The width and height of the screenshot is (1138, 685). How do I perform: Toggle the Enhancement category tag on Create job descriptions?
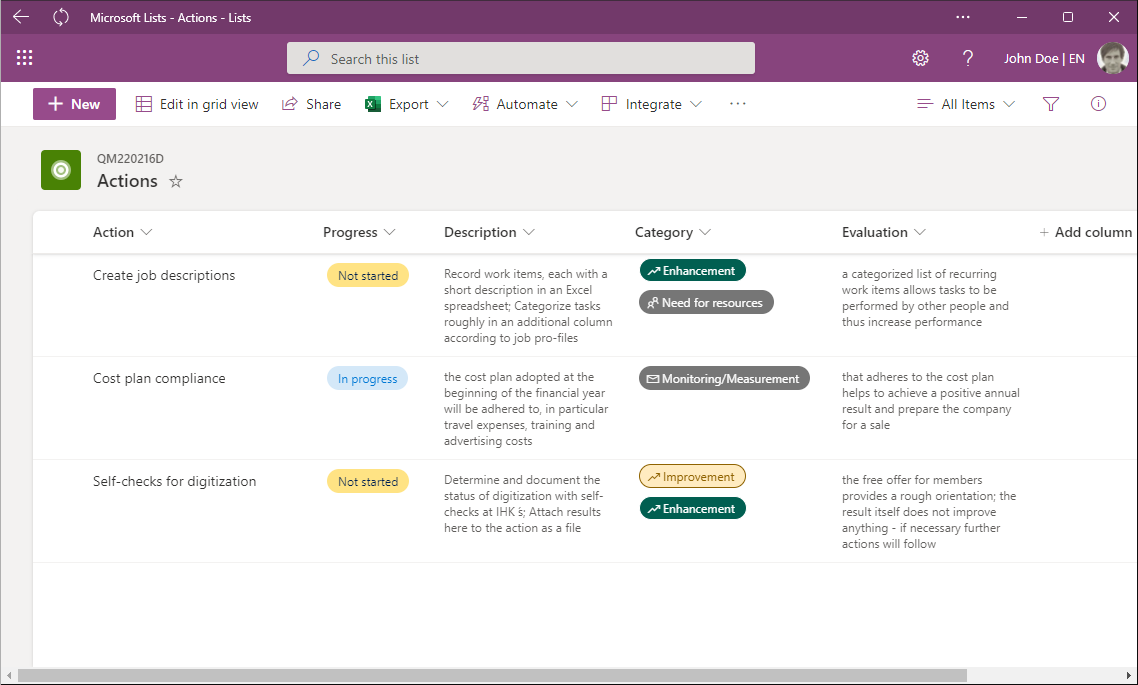(x=693, y=270)
